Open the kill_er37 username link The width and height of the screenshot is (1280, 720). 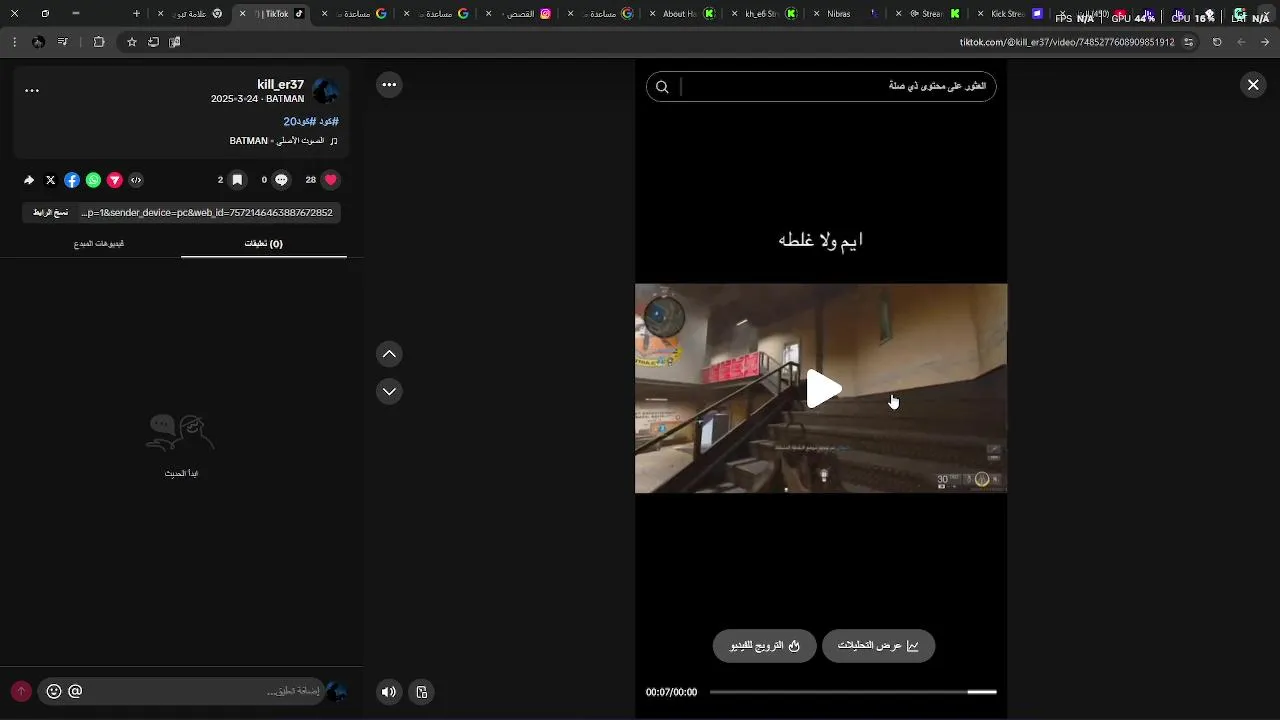pos(280,85)
